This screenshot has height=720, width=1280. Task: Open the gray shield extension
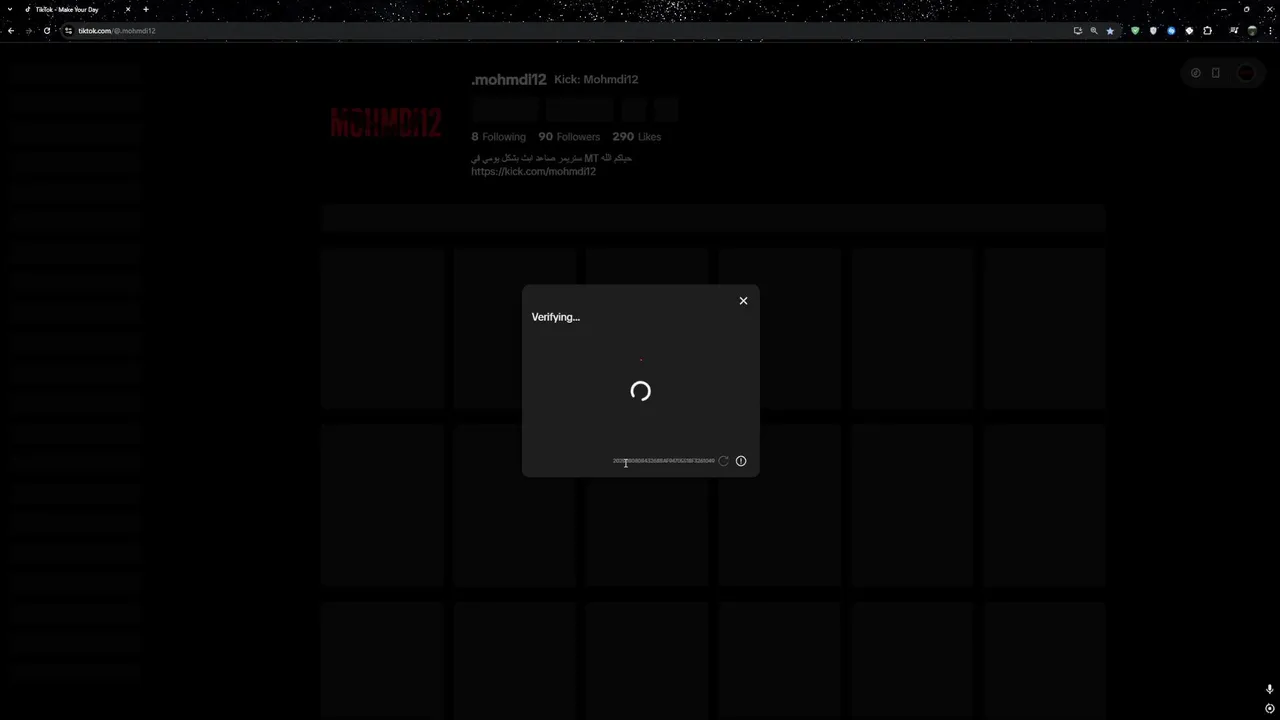(x=1153, y=31)
